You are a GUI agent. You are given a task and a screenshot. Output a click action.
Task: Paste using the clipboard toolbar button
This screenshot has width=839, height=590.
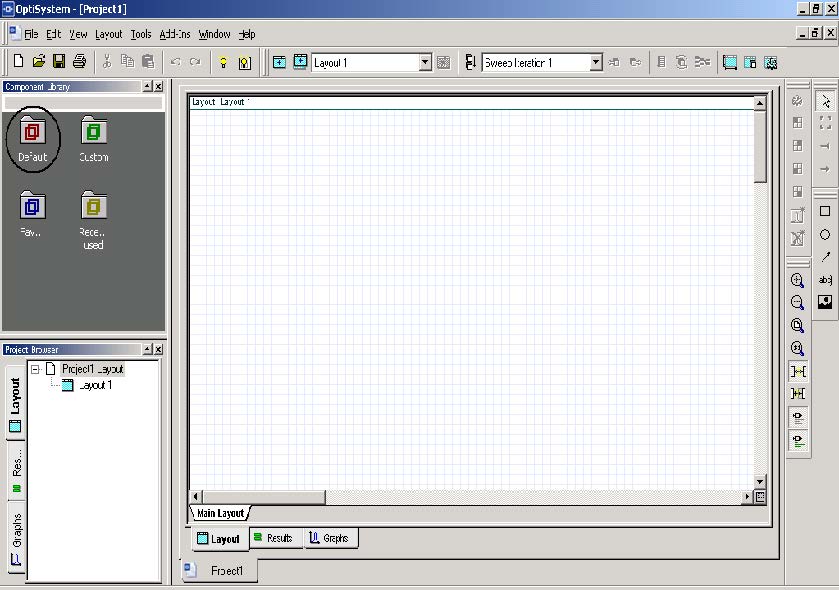pos(148,62)
